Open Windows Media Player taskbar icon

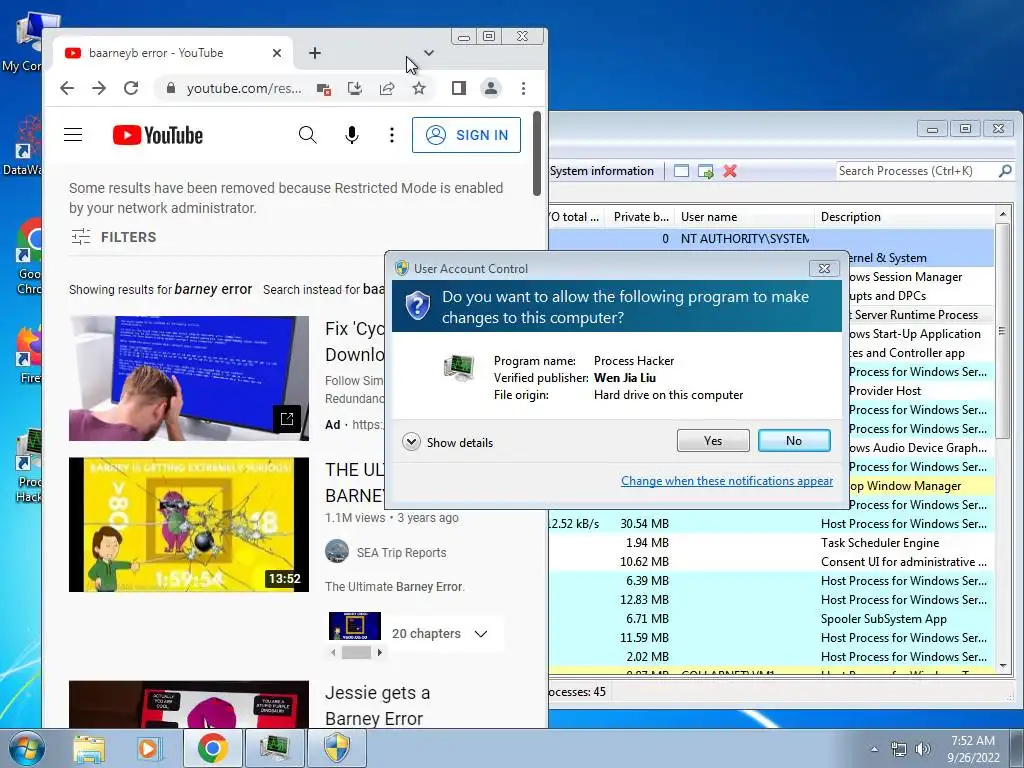click(148, 748)
